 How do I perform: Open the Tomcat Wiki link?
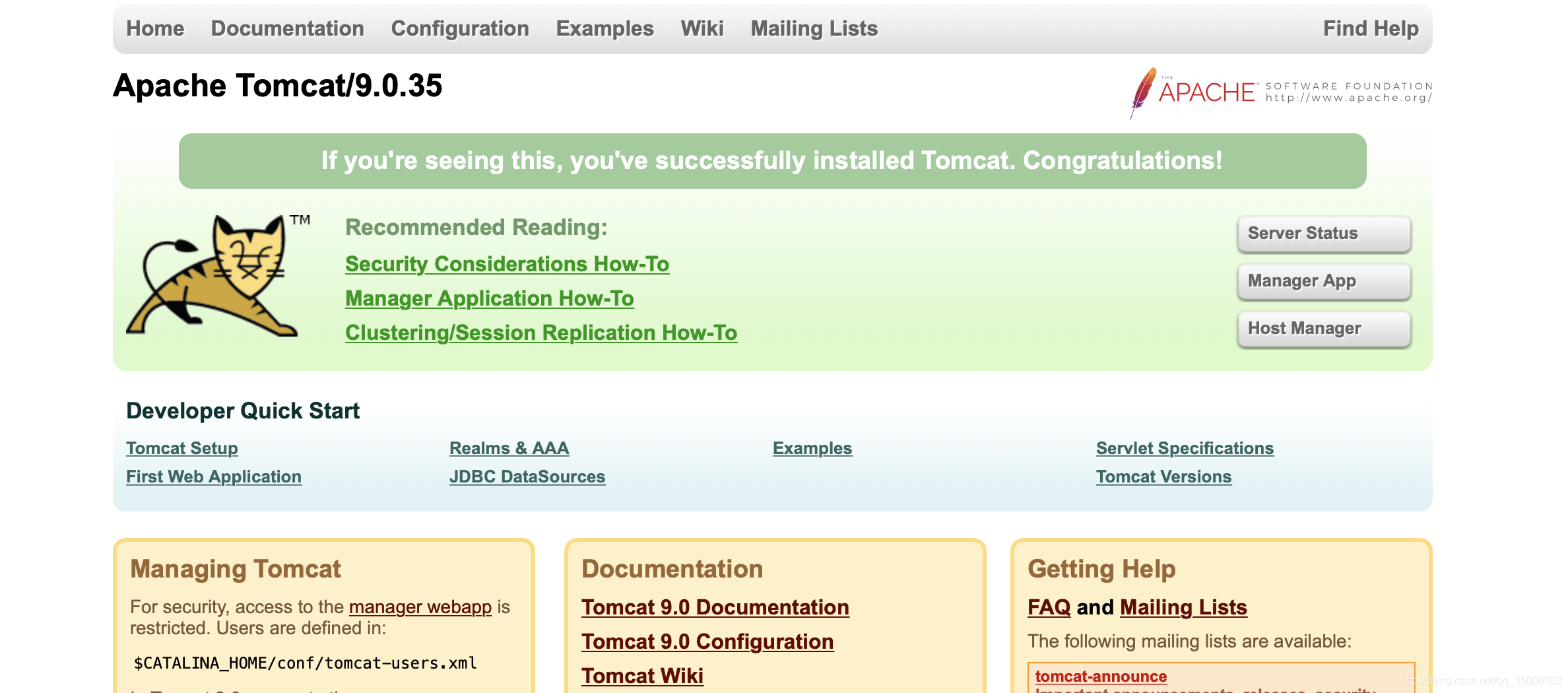pos(642,676)
